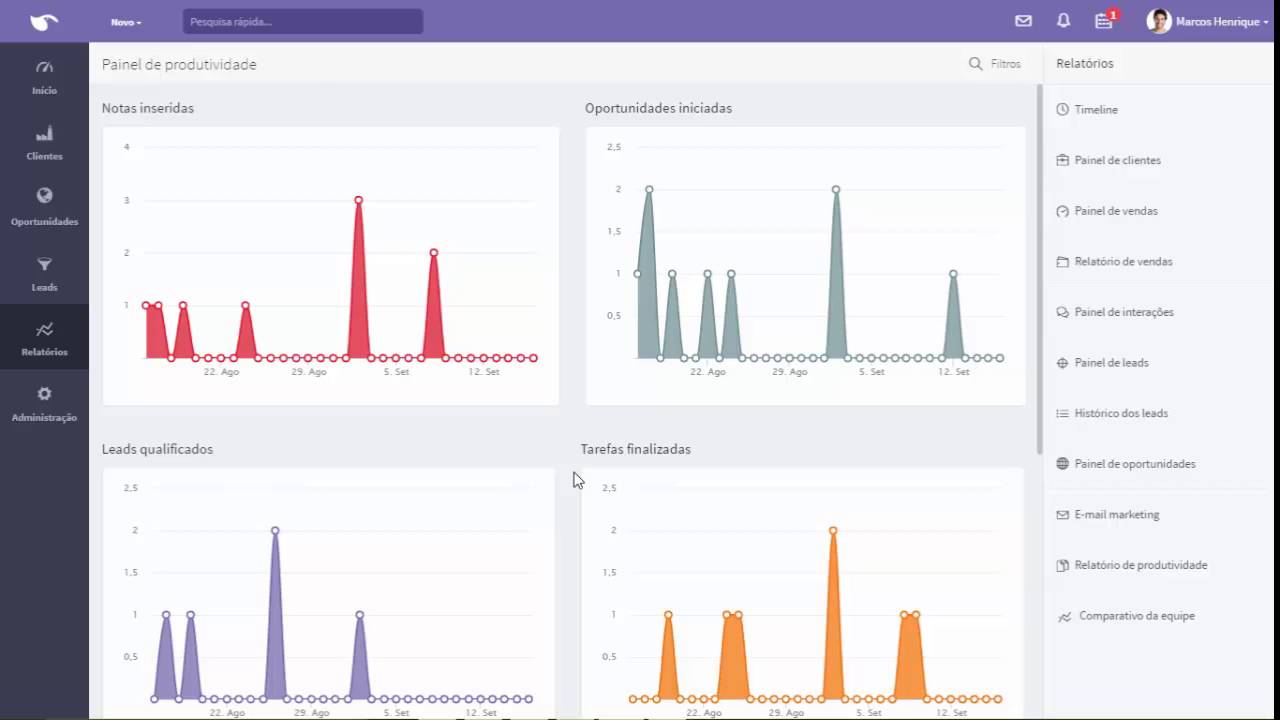Click the icon beside Painel de leads
Screen dimensions: 1280x720
(x=1063, y=363)
